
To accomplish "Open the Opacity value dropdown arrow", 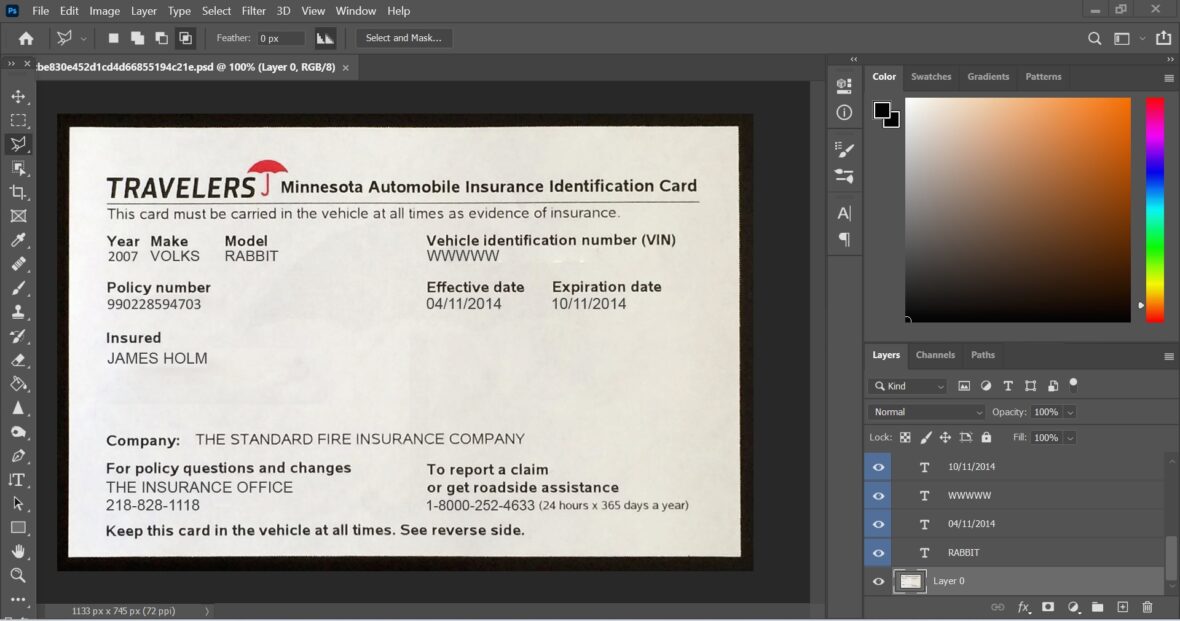I will [1070, 412].
